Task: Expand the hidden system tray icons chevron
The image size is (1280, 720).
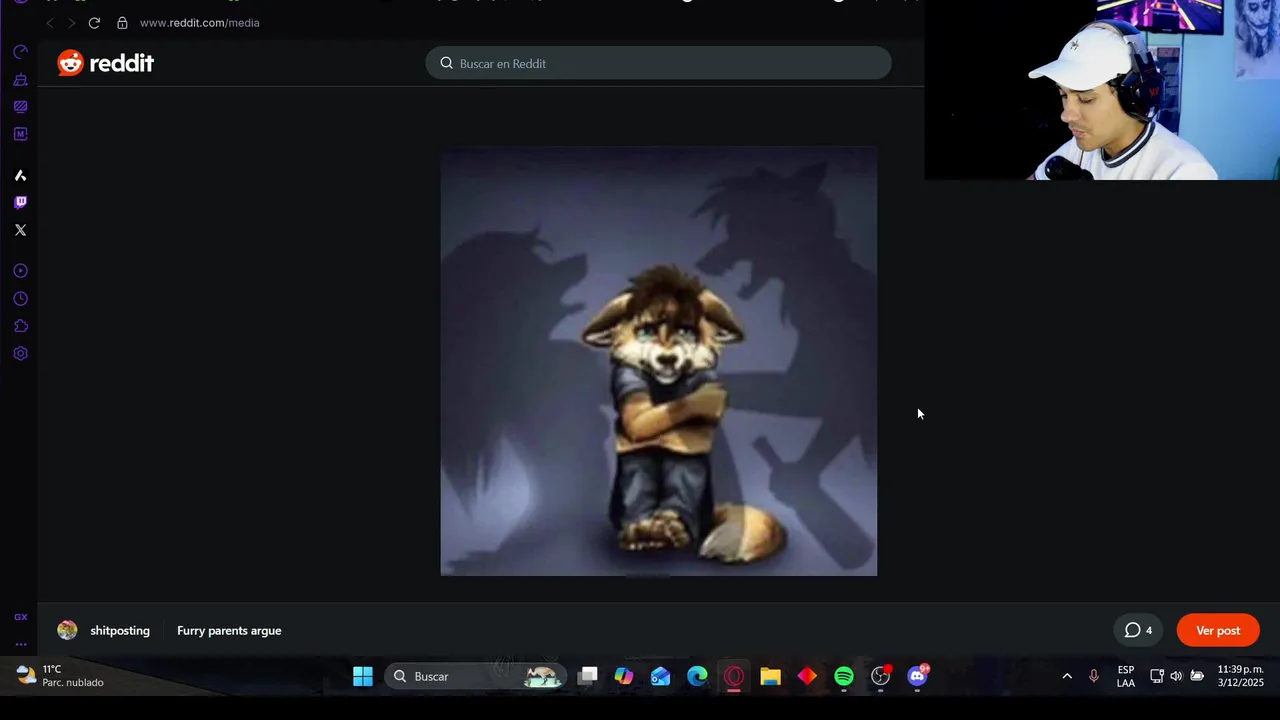Action: [x=1067, y=677]
